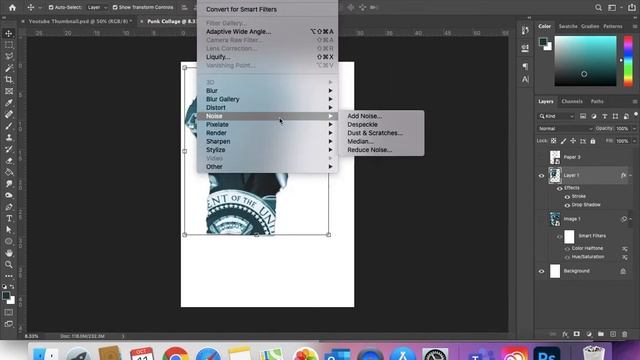
Task: Select the Move tool
Action: pos(9,33)
